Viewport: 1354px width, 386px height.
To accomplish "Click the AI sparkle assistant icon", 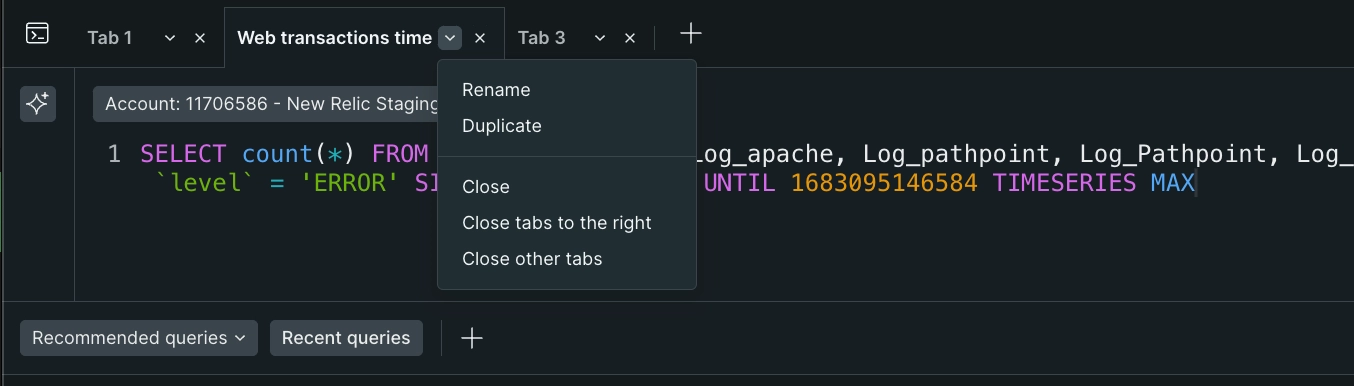I will 38,104.
